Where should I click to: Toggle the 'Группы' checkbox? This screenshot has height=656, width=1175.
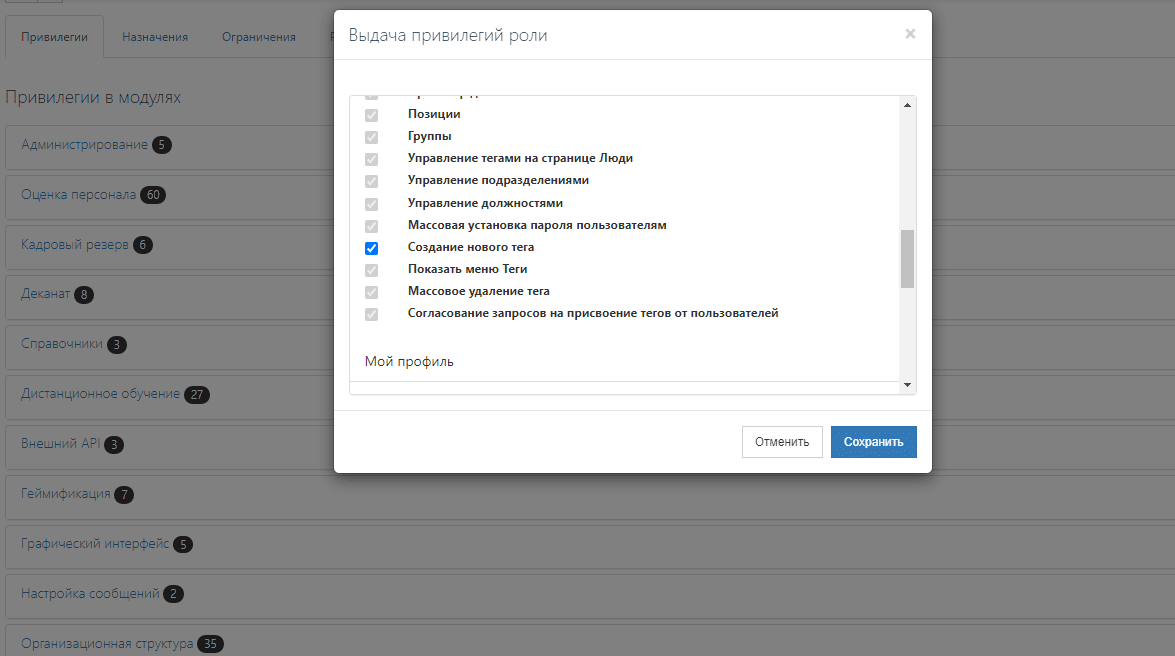pyautogui.click(x=372, y=137)
